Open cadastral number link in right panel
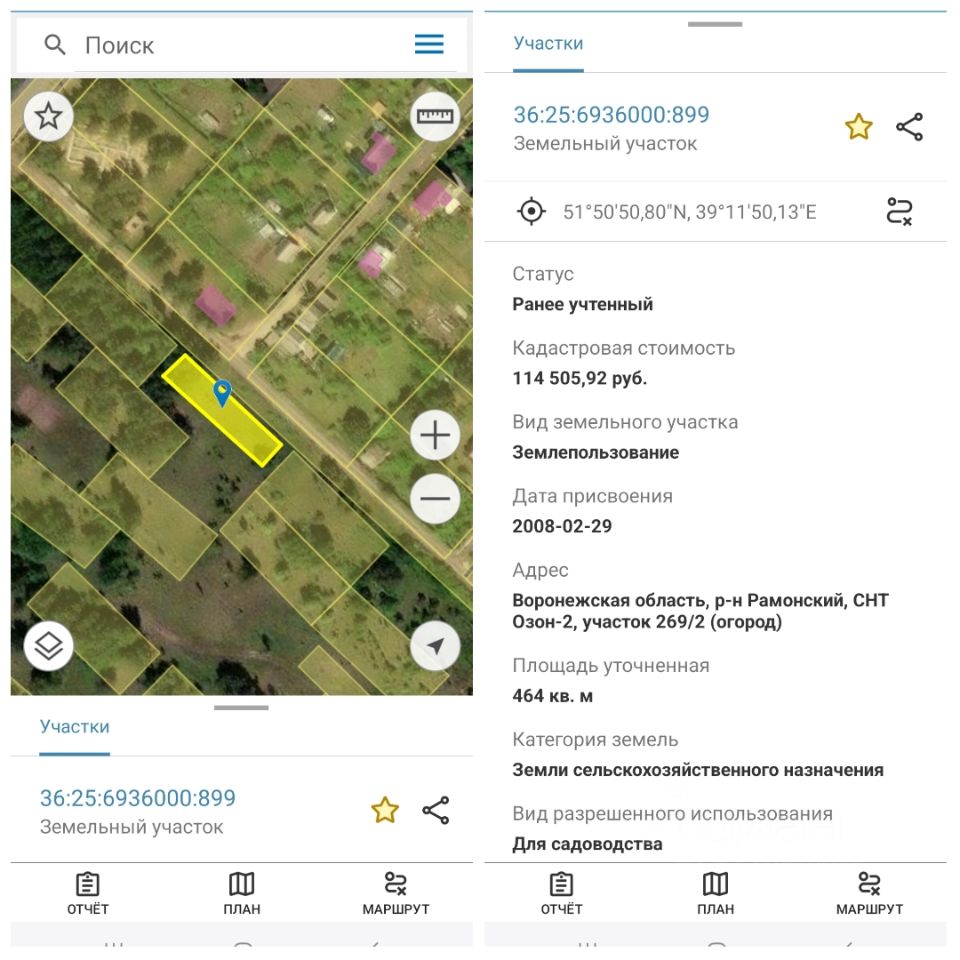Image resolution: width=960 pixels, height=960 pixels. [611, 114]
